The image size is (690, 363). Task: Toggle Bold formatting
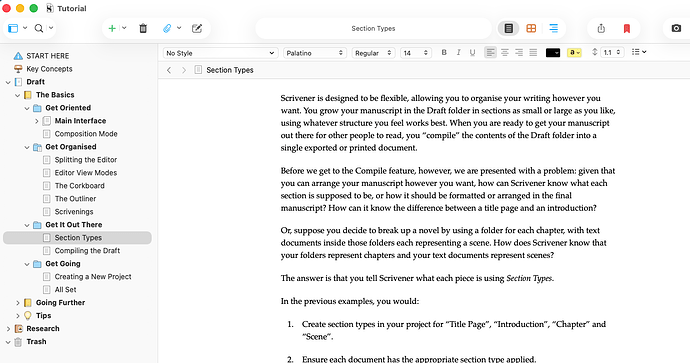tap(444, 52)
